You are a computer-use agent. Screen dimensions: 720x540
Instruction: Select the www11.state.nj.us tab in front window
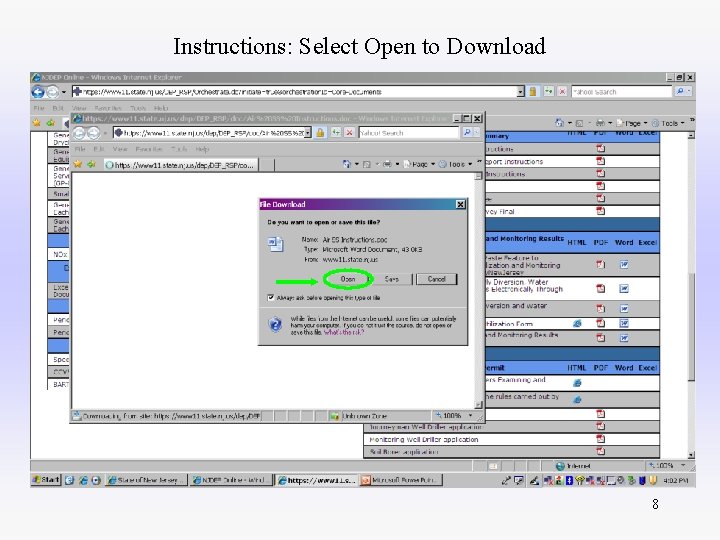[181, 165]
